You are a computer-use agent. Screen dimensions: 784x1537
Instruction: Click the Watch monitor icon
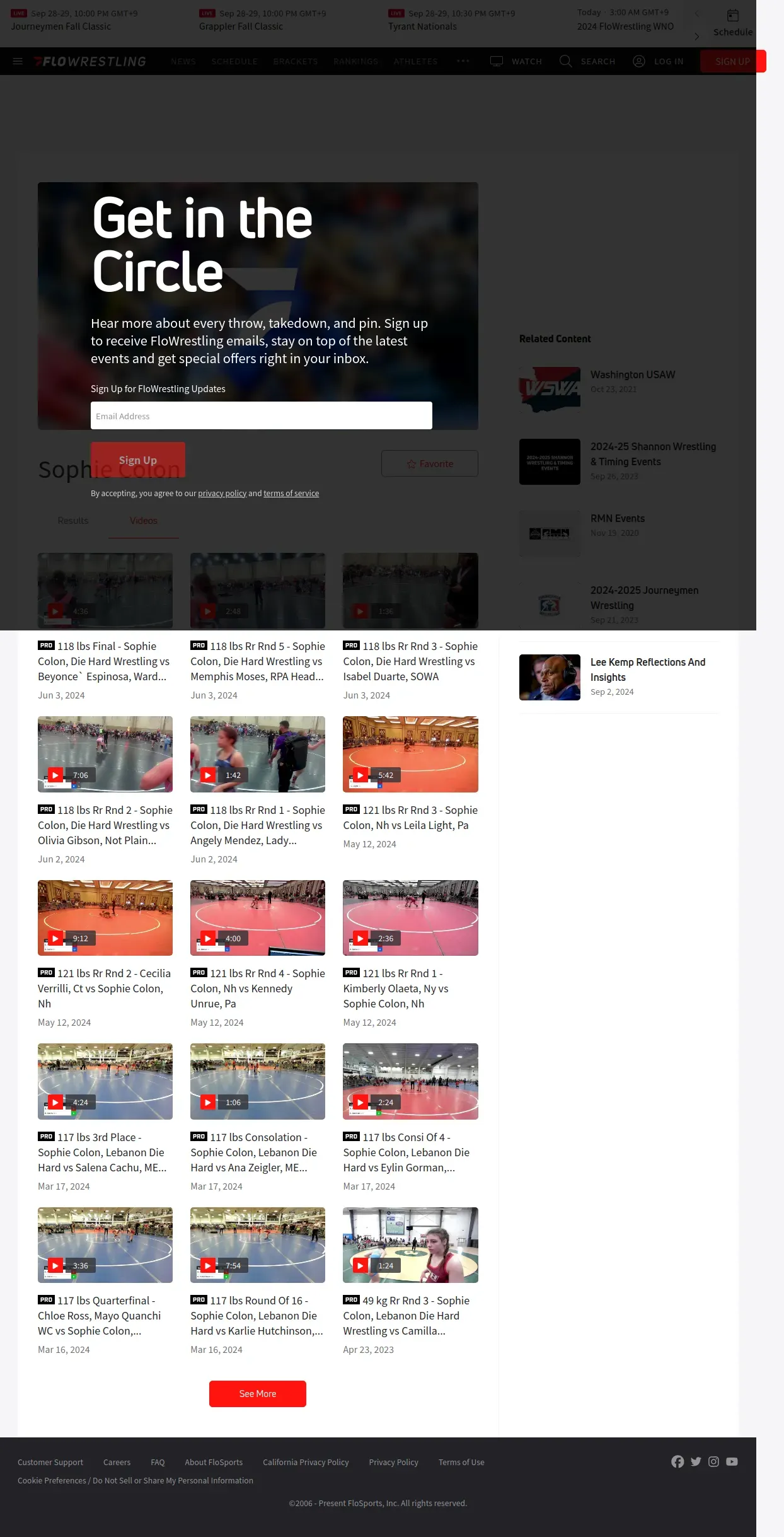(497, 61)
